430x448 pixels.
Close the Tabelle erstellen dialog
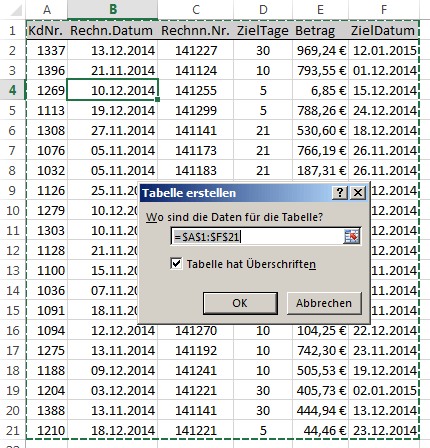(358, 193)
